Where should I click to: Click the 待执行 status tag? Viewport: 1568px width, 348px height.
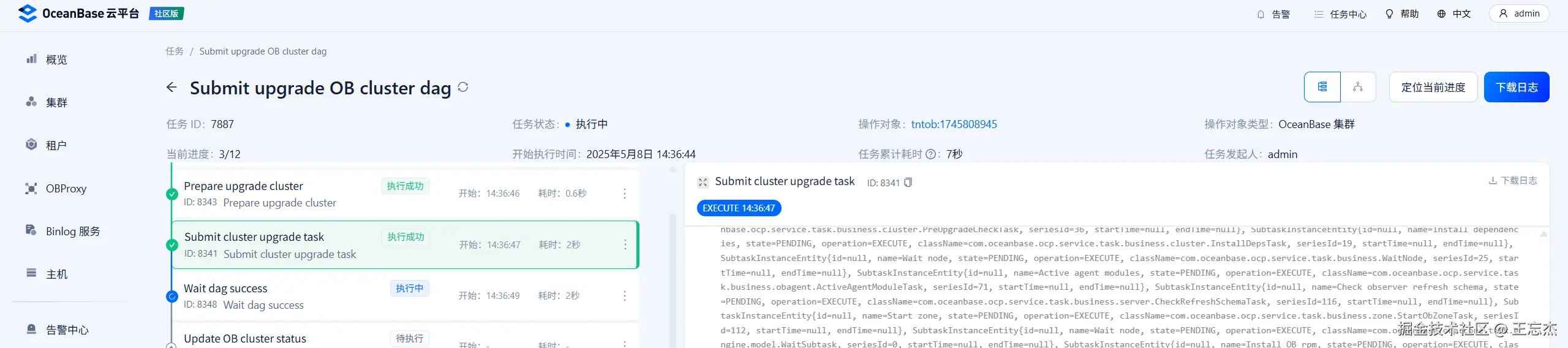point(409,338)
